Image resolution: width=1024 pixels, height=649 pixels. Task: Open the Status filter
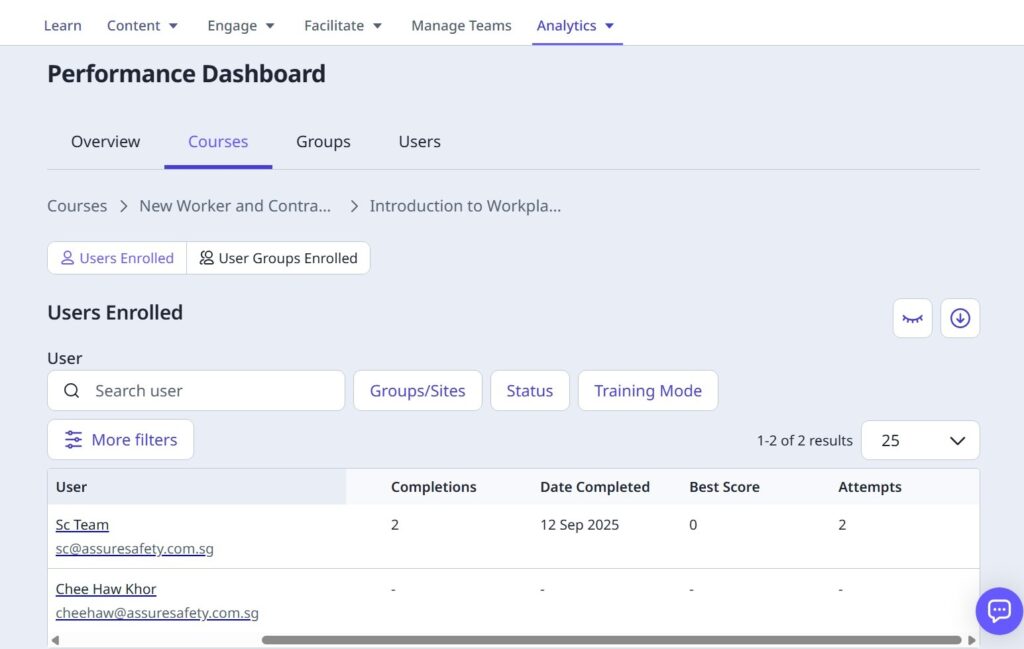(529, 391)
